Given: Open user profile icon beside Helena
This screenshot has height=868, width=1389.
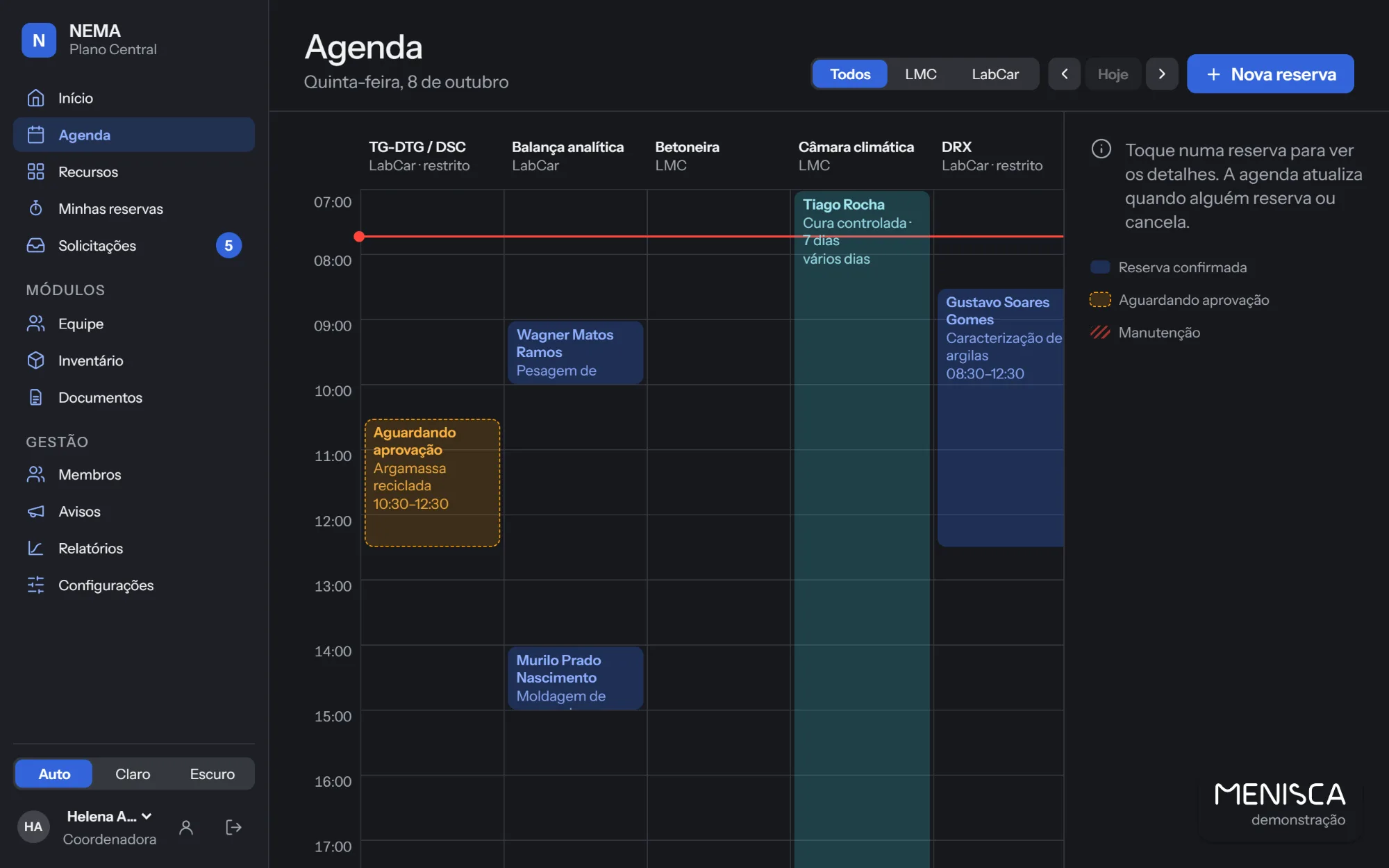Looking at the screenshot, I should [x=185, y=827].
